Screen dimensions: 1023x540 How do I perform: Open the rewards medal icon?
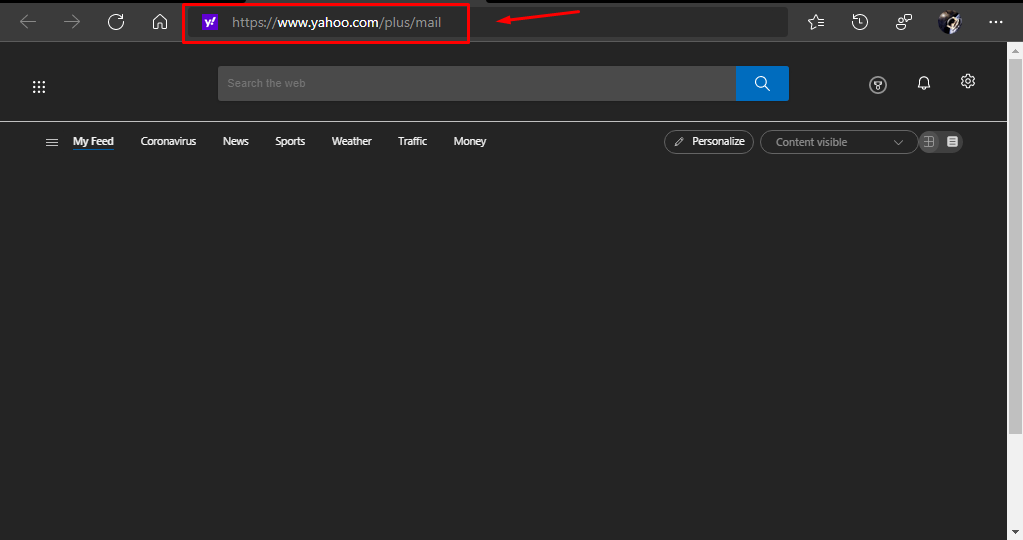click(x=878, y=85)
